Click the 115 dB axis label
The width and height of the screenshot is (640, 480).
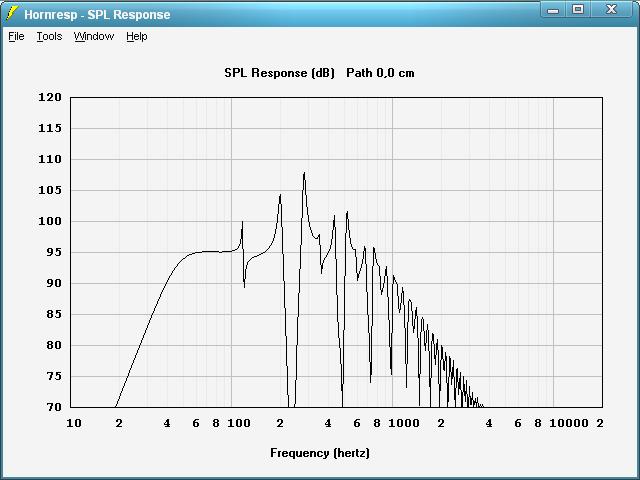50,128
